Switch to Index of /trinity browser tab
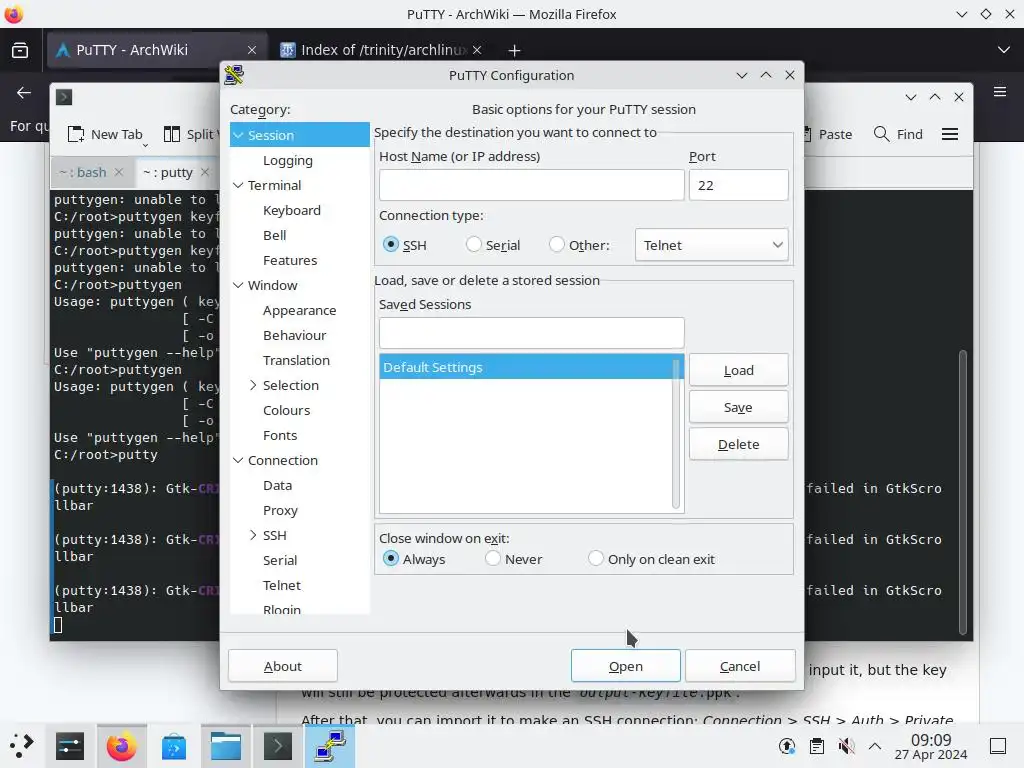 tap(383, 50)
